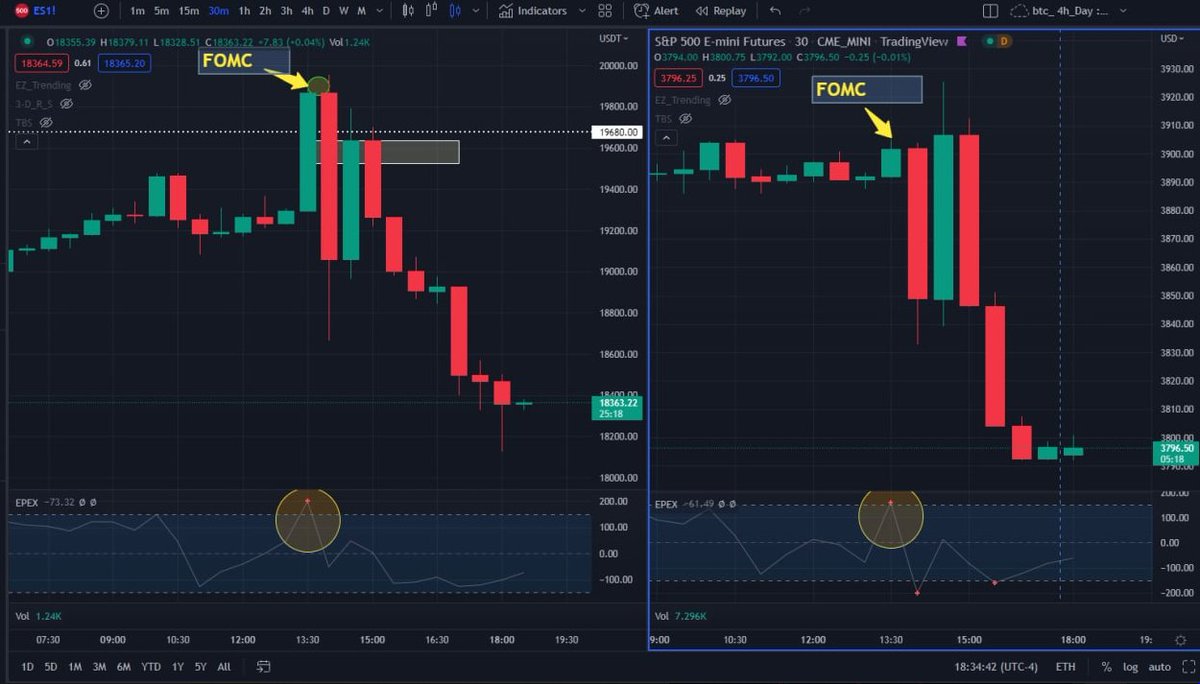Select the 6M date range
Screen dimensions: 1200x684
124,666
